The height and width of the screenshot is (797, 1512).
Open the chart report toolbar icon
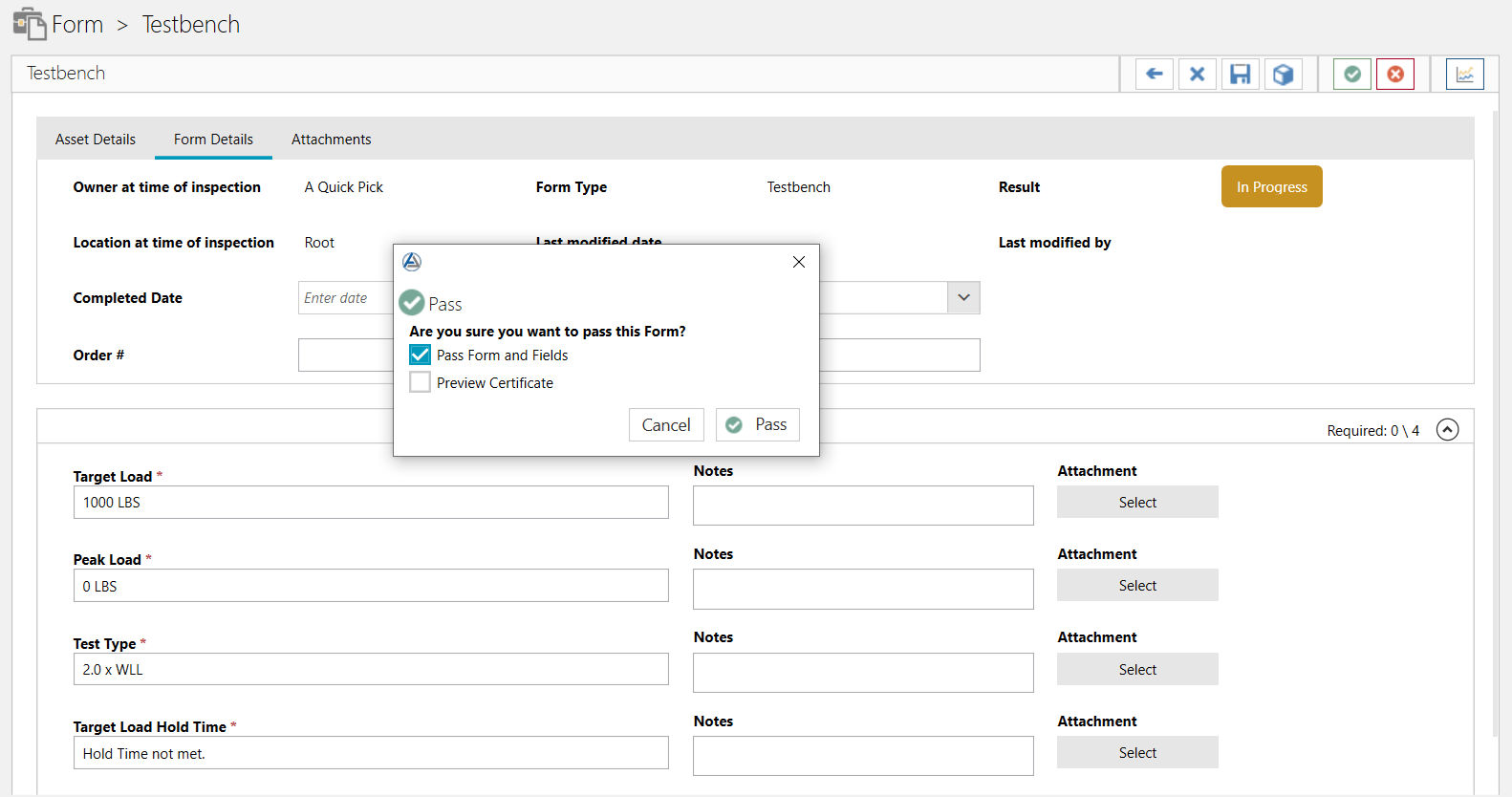[x=1464, y=74]
